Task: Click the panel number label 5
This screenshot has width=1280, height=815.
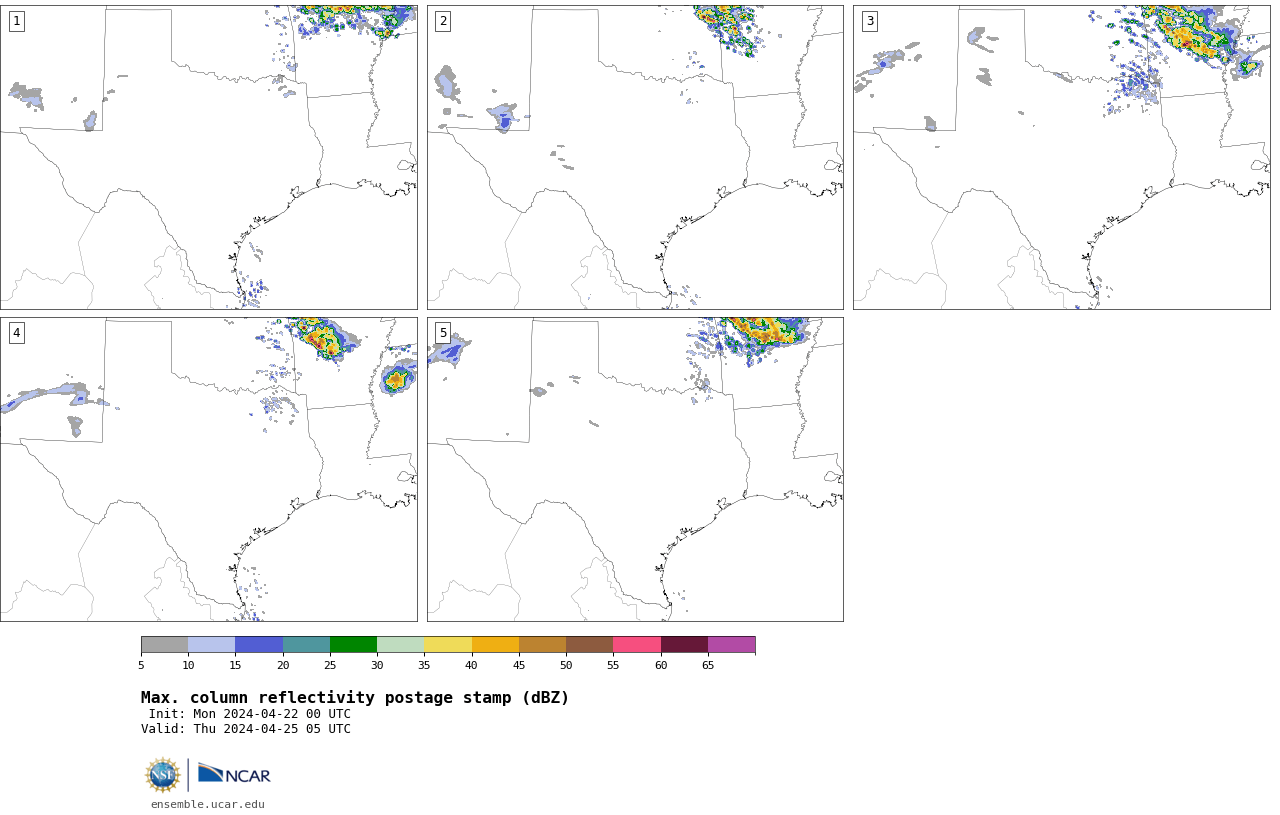Action: [x=443, y=333]
